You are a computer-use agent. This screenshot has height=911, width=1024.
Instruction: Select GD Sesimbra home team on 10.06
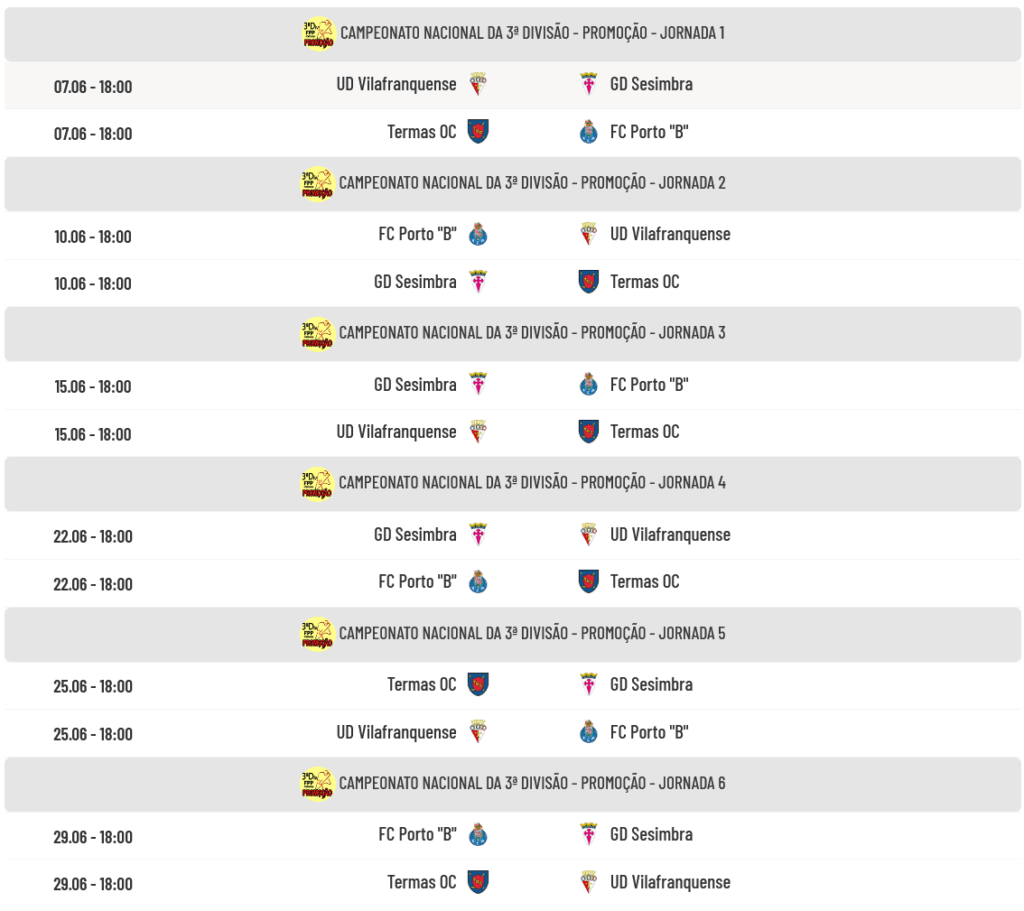[x=415, y=282]
